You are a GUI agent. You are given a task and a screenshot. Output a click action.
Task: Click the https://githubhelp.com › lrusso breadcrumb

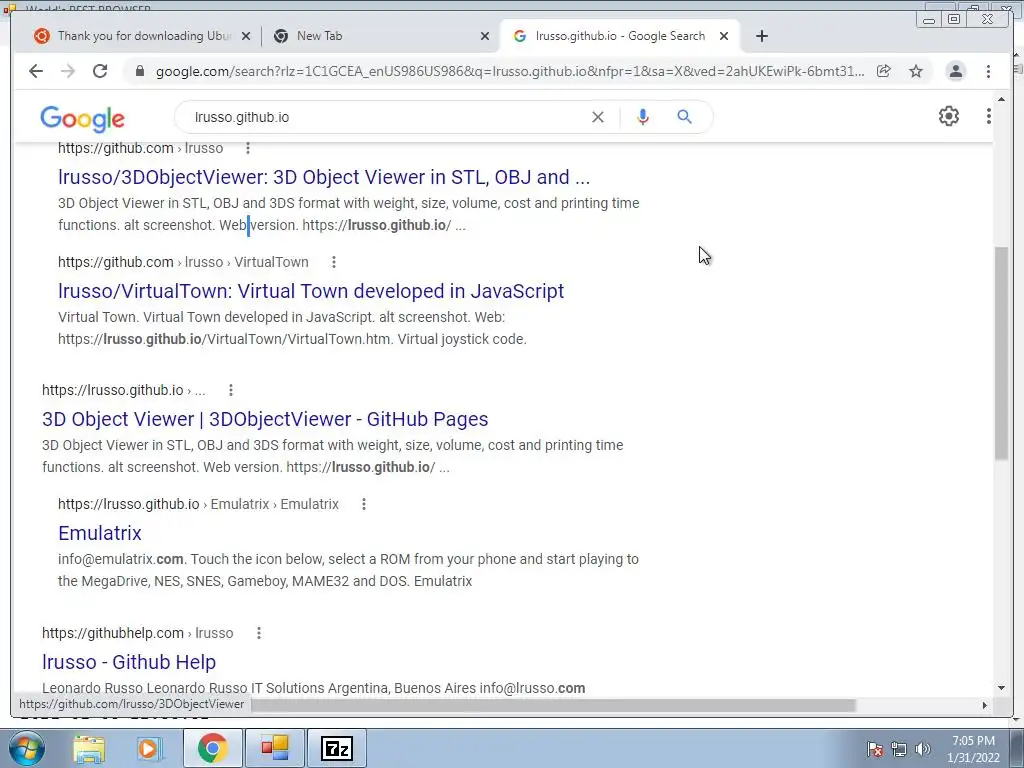138,633
